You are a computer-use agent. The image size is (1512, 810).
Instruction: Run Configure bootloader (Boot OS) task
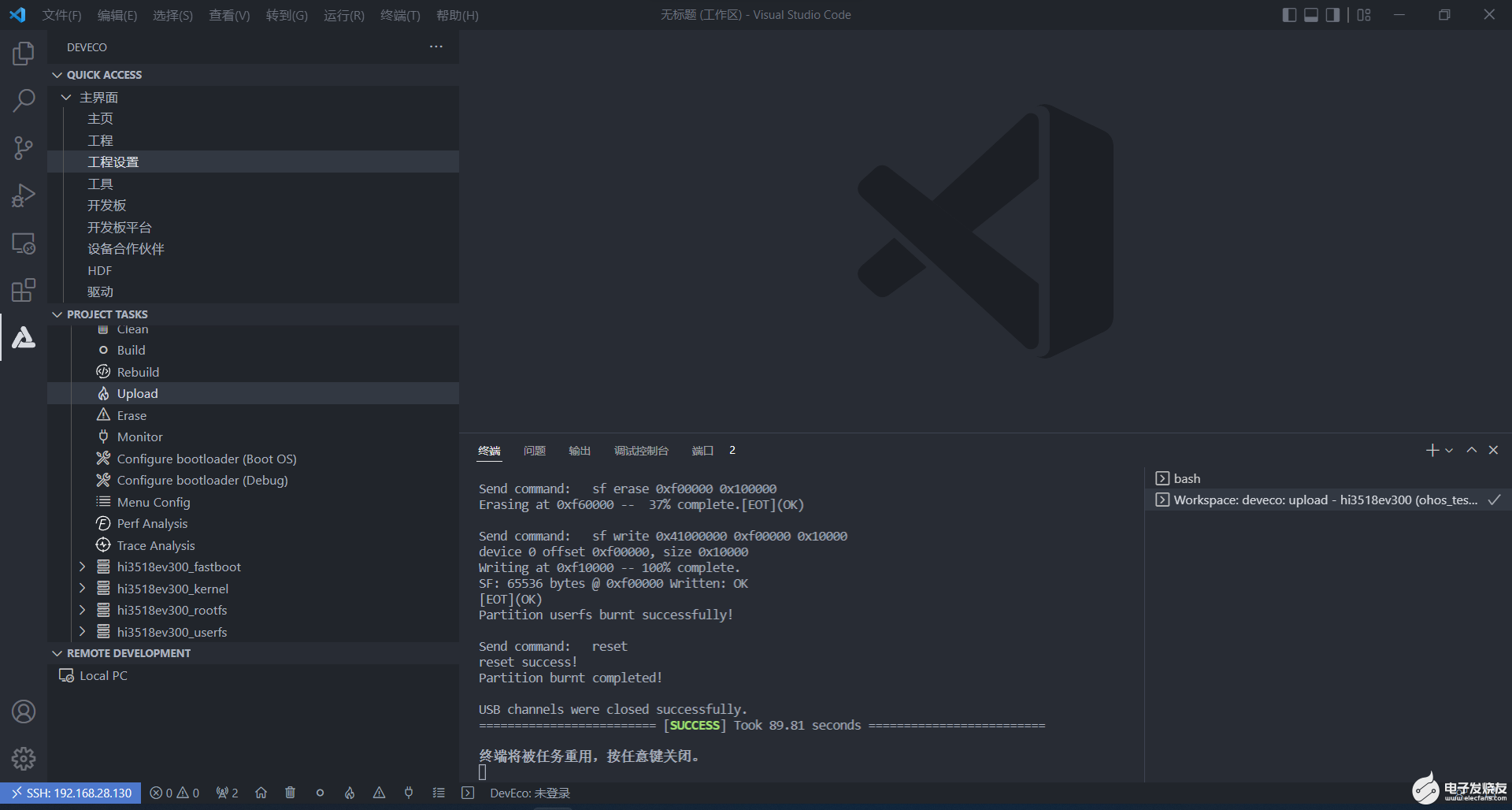click(x=253, y=459)
